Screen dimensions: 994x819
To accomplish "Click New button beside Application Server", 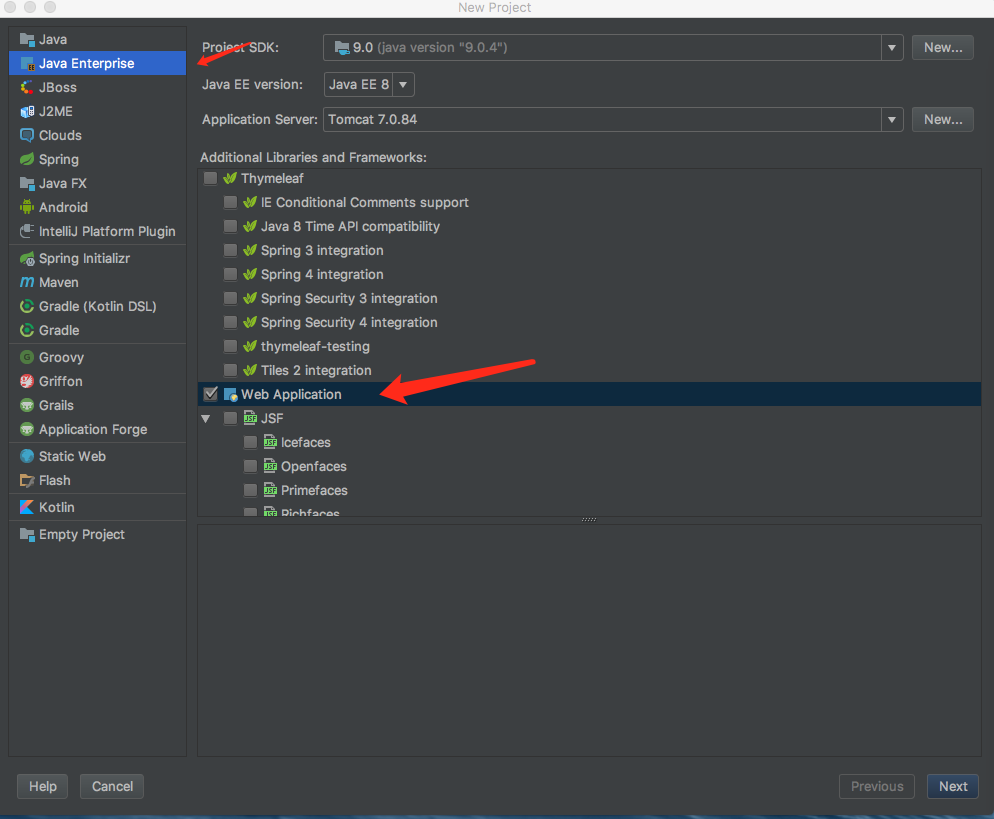I will coord(943,120).
